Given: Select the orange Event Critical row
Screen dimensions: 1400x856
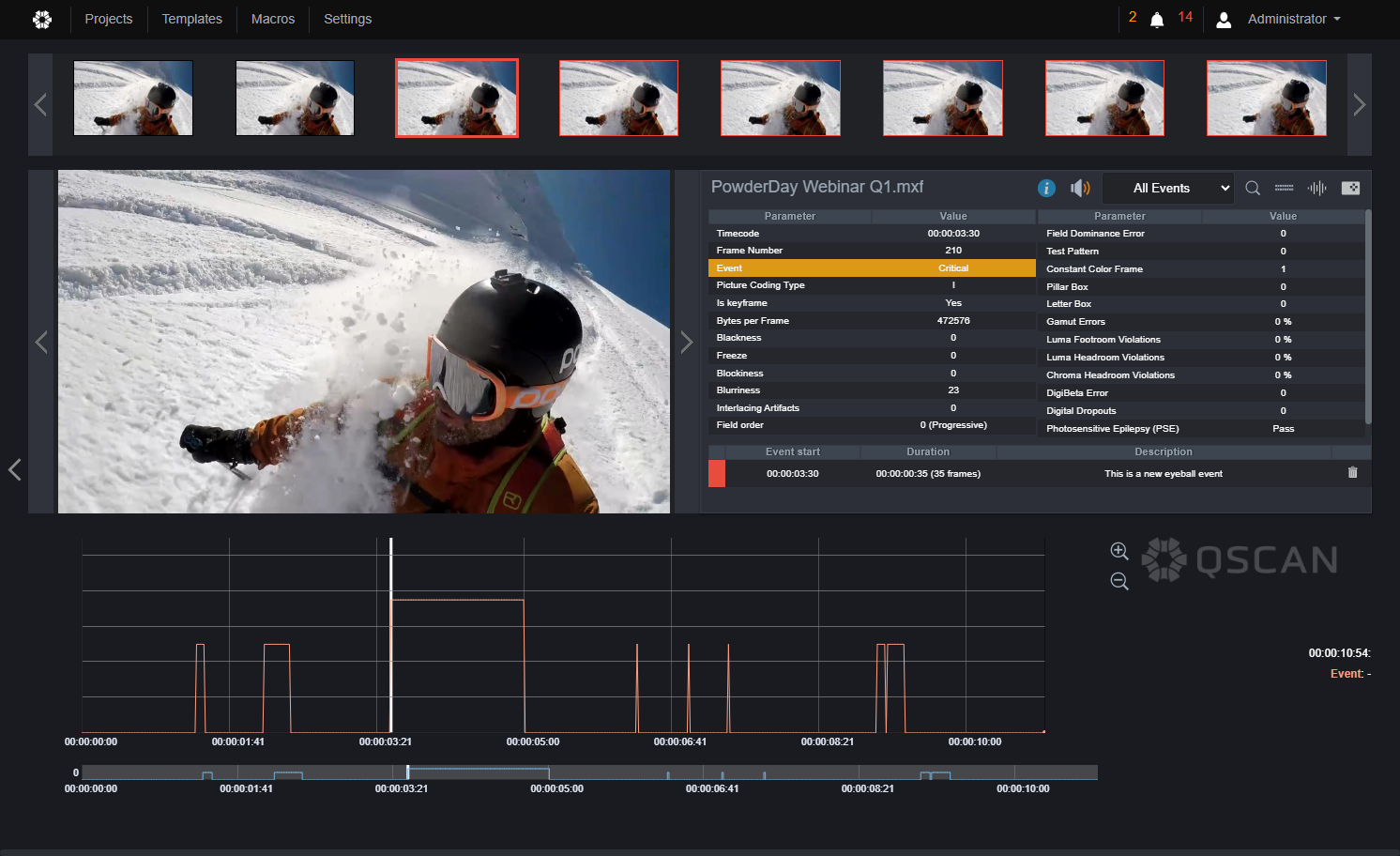Looking at the screenshot, I should click(x=872, y=268).
